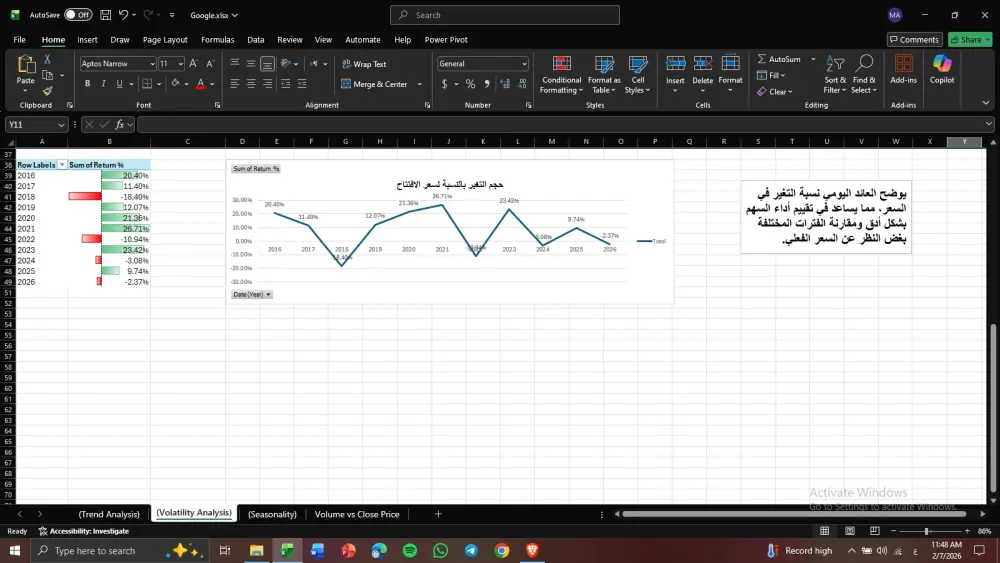Image resolution: width=1000 pixels, height=563 pixels.
Task: Open Row Labels filter dropdown
Action: [62, 165]
